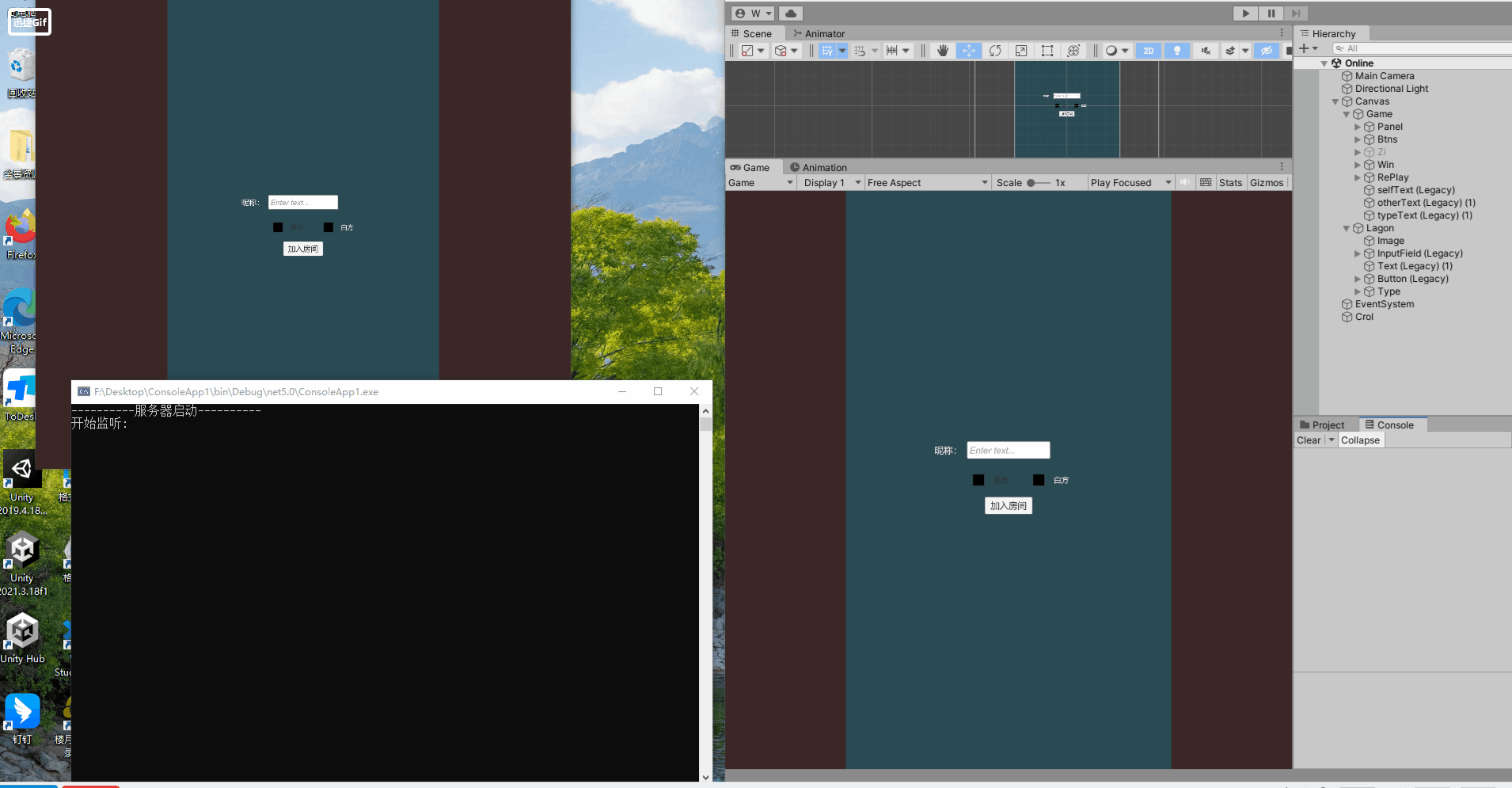Switch to the Animator tab
This screenshot has height=788, width=1512.
click(x=819, y=33)
